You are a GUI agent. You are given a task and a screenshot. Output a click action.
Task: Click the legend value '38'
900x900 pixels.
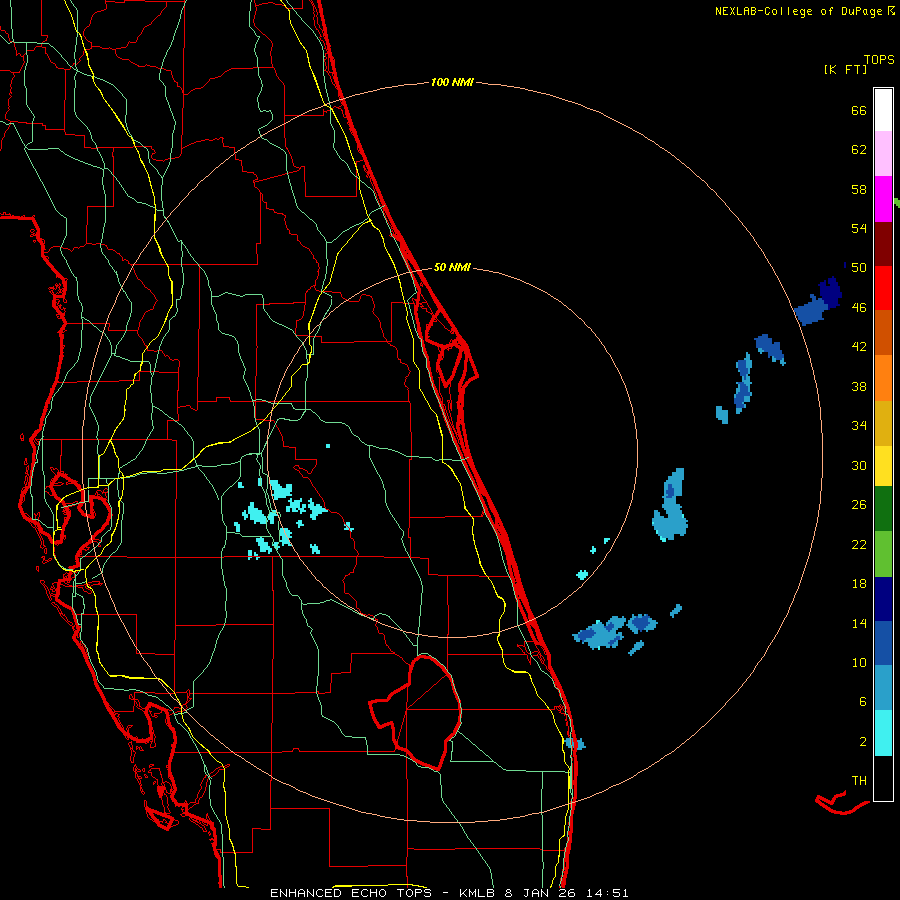click(x=859, y=386)
